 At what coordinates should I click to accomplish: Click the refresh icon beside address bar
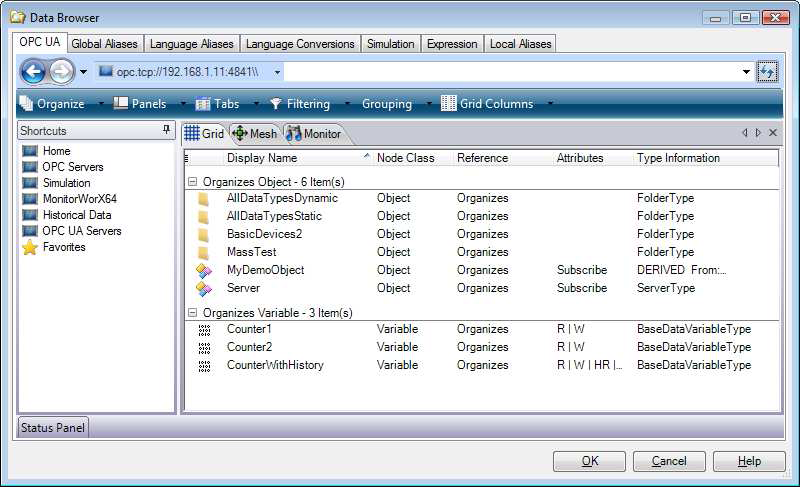pos(767,72)
